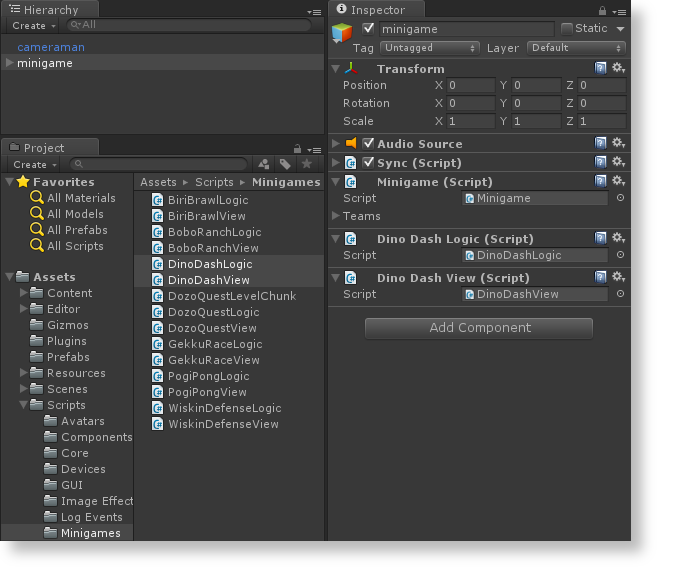The width and height of the screenshot is (680, 580).
Task: Open the Tag dropdown showing Untagged
Action: [430, 48]
